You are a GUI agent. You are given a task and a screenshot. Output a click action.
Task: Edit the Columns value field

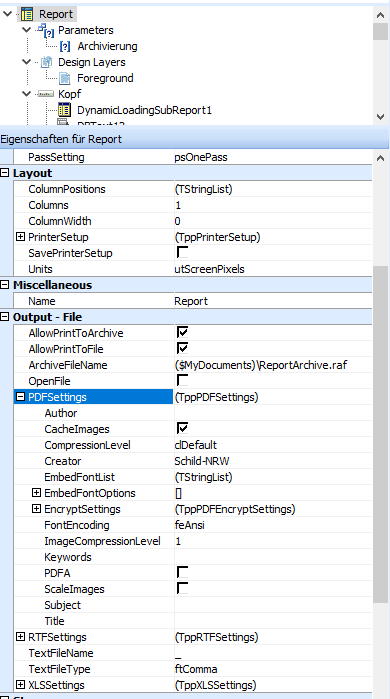coord(273,205)
